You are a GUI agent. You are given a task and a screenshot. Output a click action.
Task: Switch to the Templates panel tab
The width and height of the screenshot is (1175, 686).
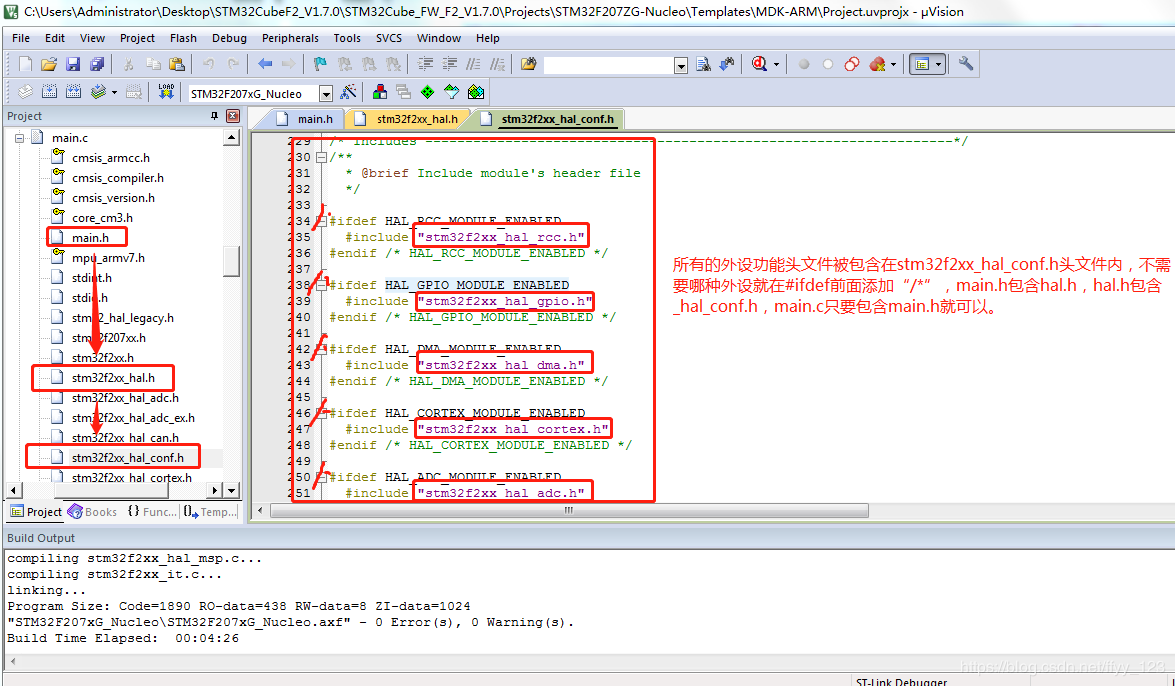[211, 512]
